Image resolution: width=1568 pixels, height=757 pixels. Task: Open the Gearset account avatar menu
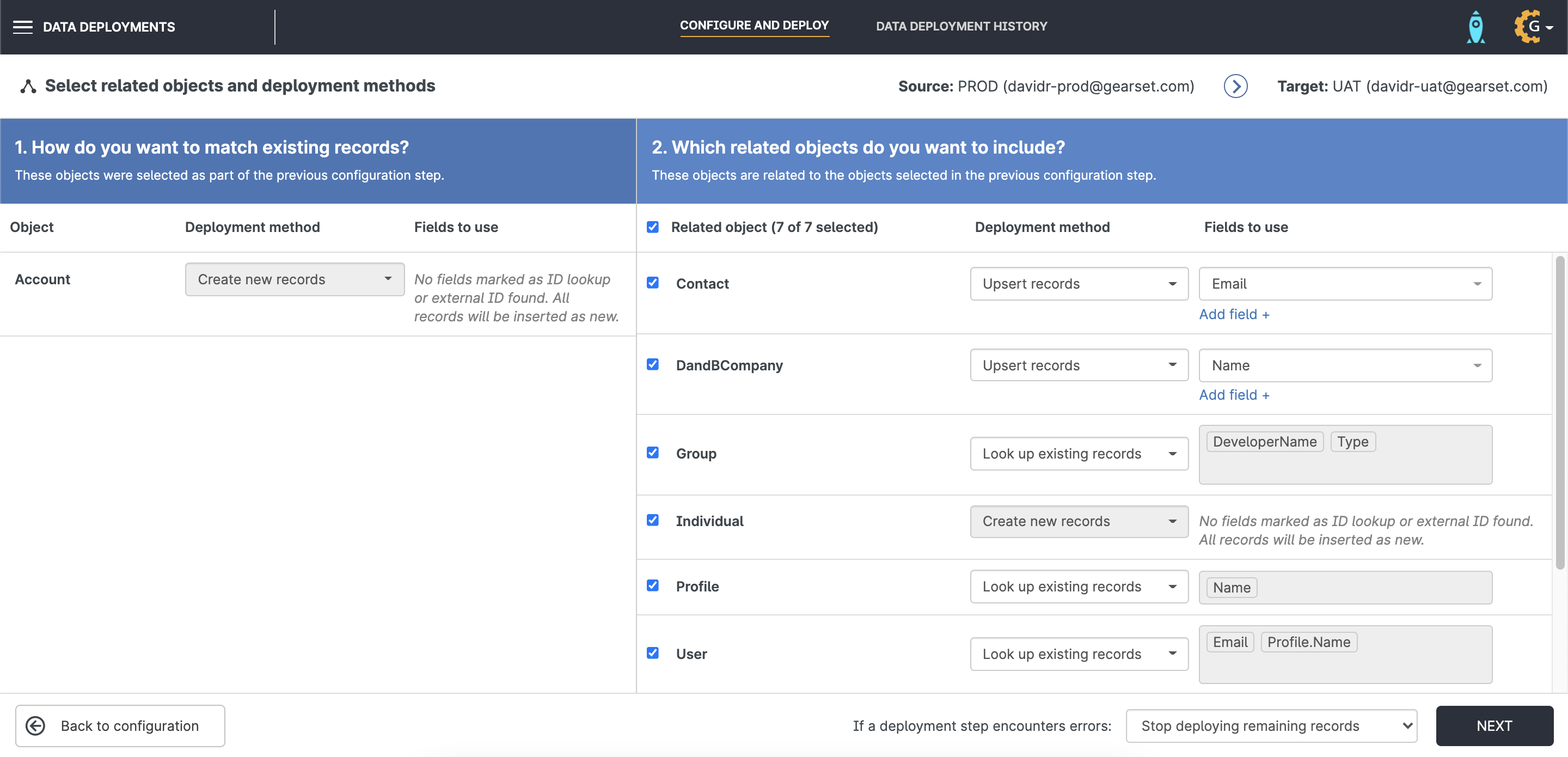pyautogui.click(x=1533, y=27)
